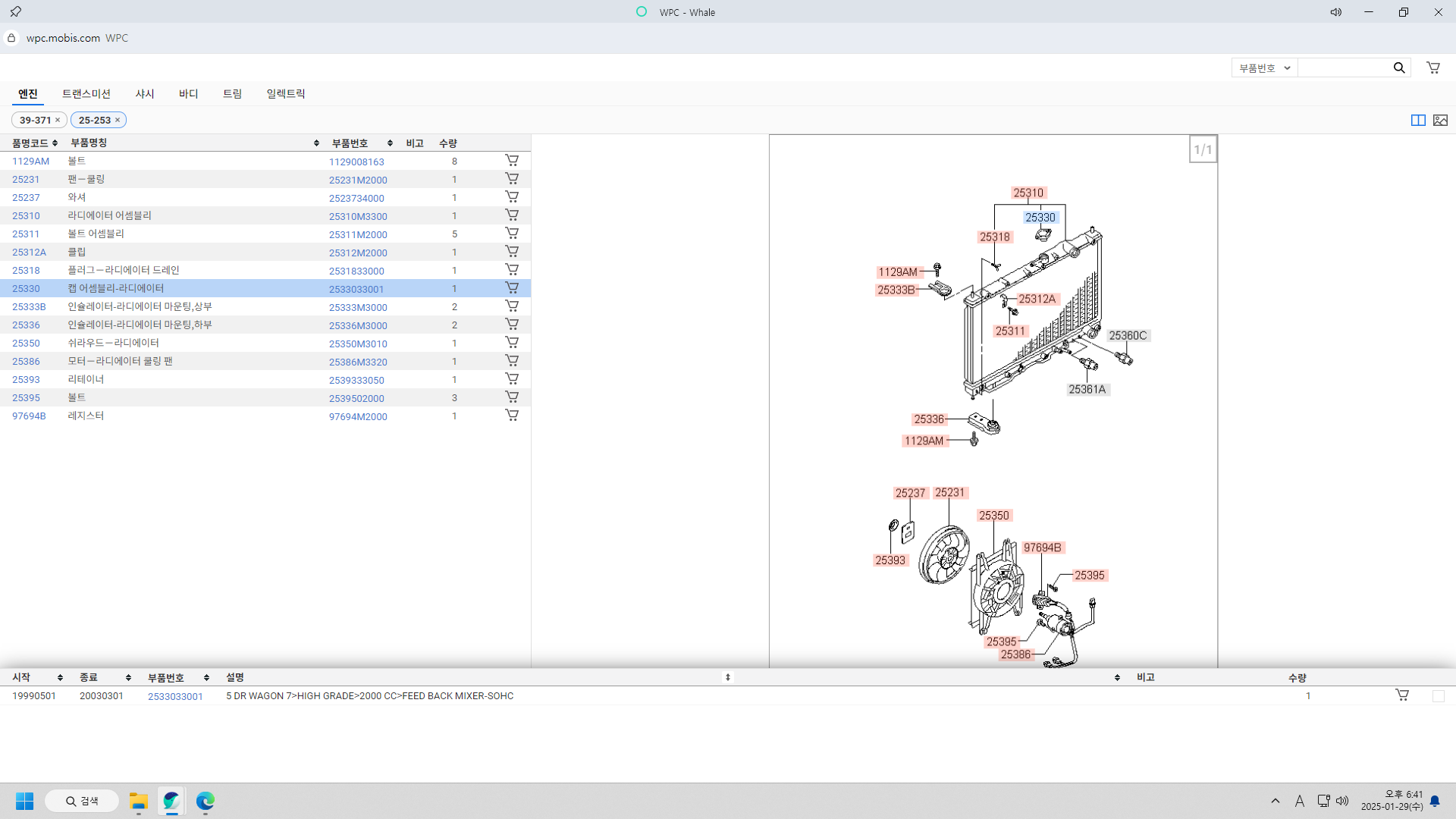Click cart icon for 25330 cap assembly row
The image size is (1456, 819).
[512, 288]
